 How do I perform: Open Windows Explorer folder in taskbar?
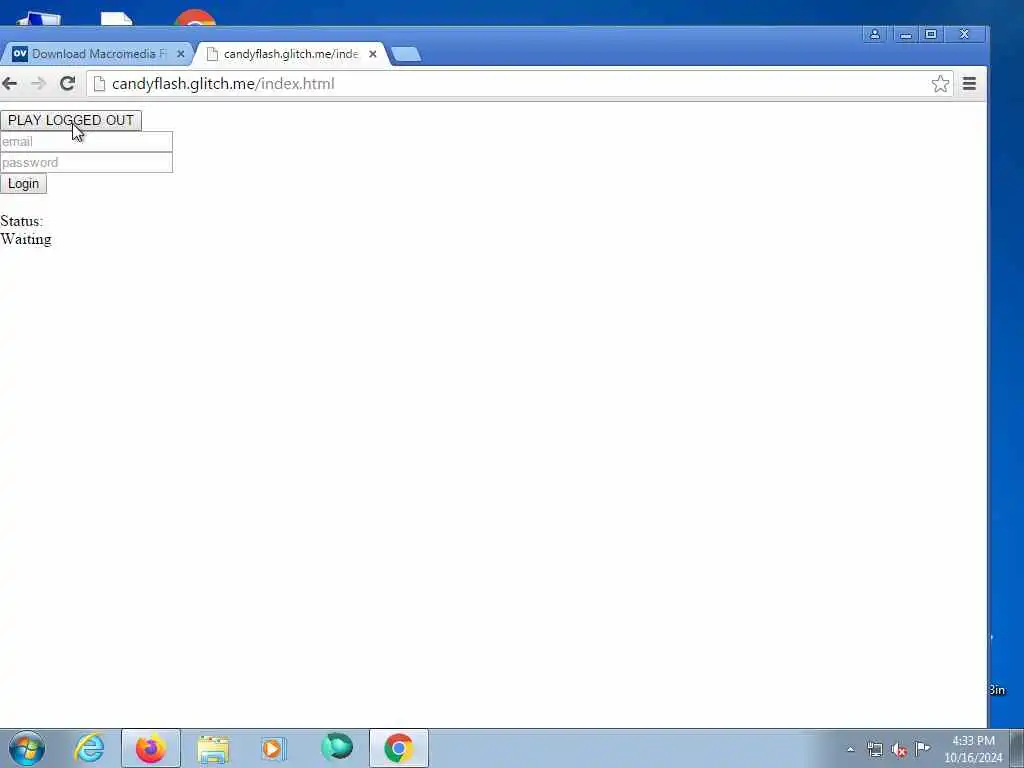point(213,749)
